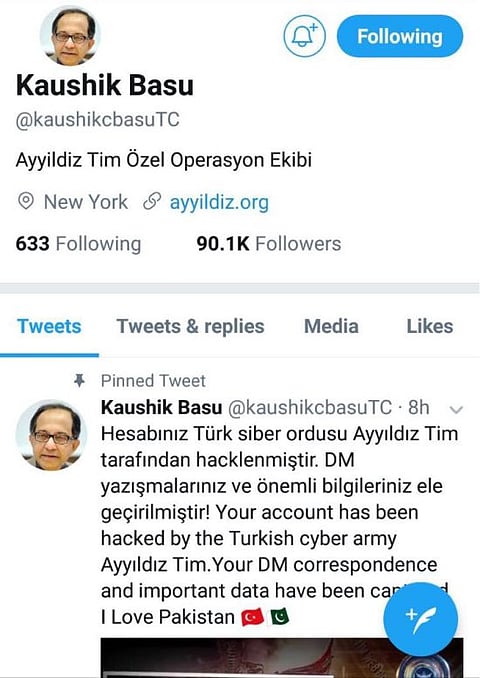Screen dimensions: 480x678
Task: Click the link chain icon beside ayyildiz.org
Action: tap(152, 201)
